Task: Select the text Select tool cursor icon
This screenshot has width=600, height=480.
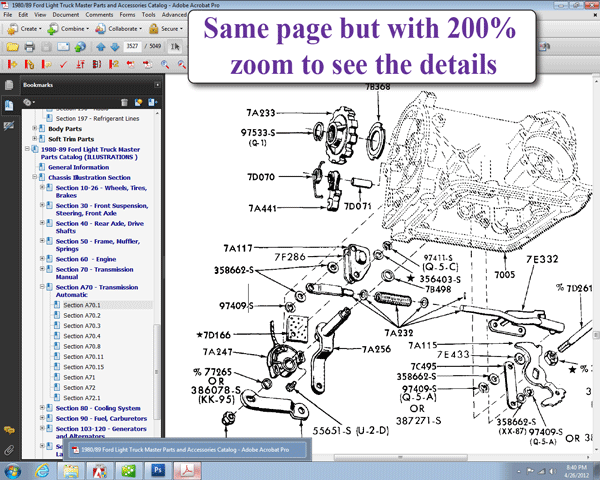Action: pos(175,47)
